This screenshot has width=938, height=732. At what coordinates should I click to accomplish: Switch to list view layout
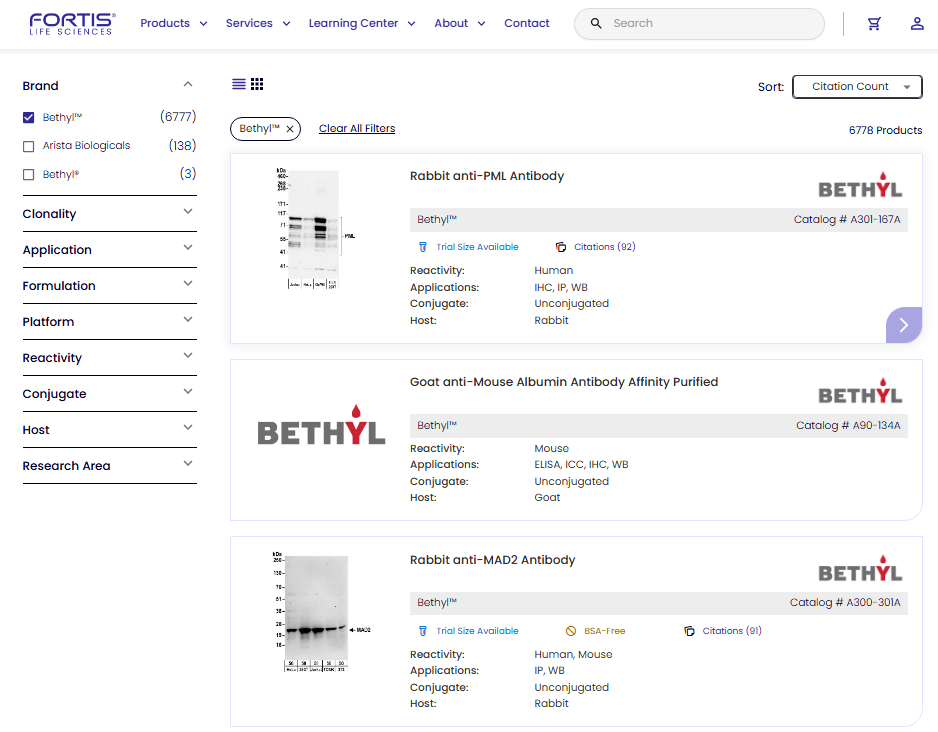239,84
